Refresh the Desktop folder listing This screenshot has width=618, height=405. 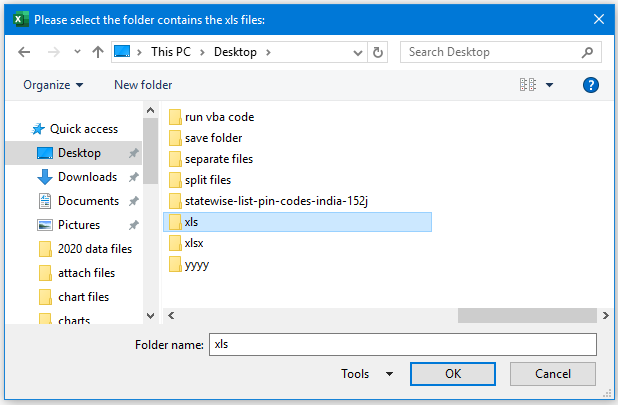click(x=377, y=52)
